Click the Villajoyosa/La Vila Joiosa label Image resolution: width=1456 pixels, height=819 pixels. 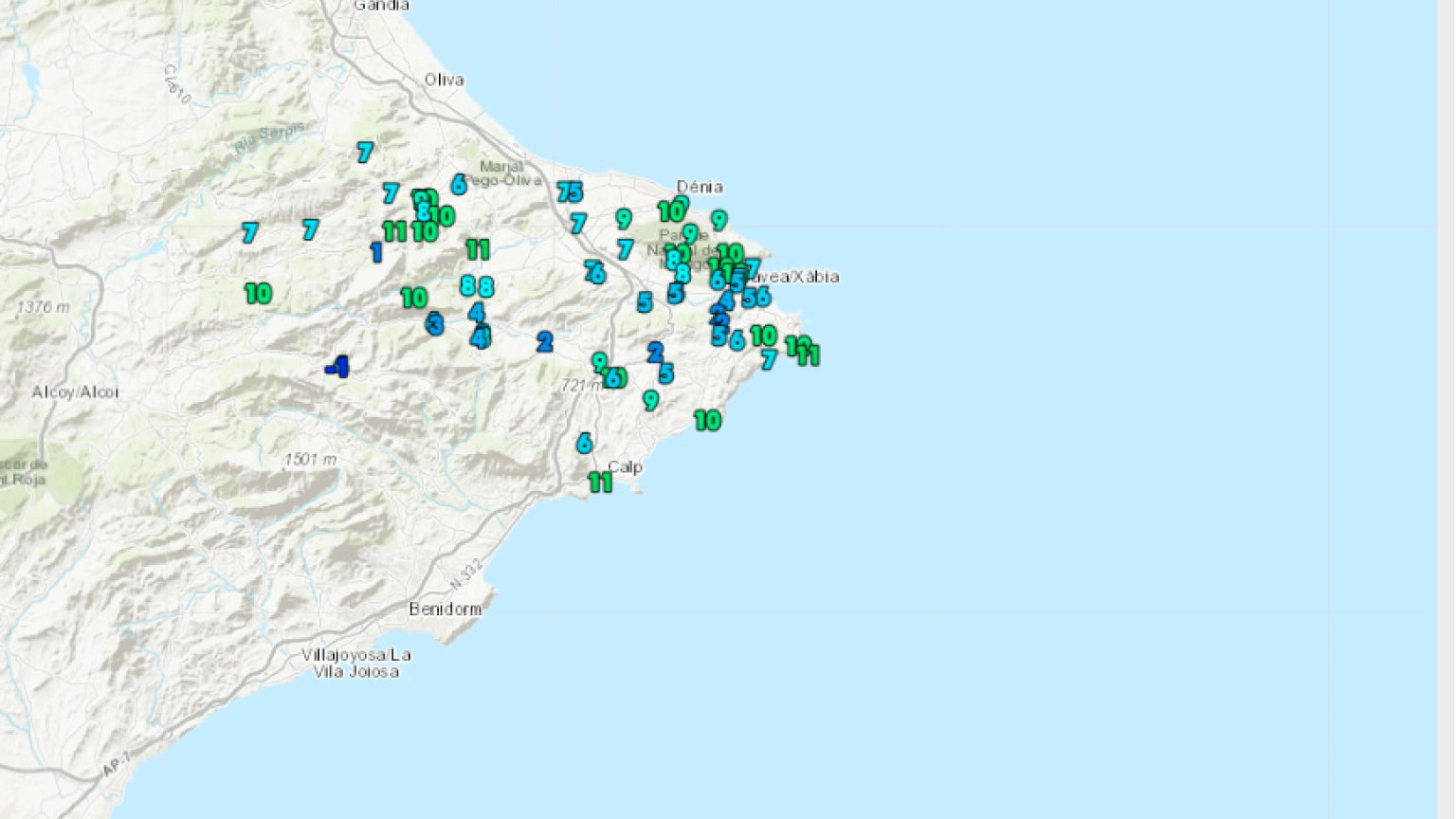(x=355, y=663)
